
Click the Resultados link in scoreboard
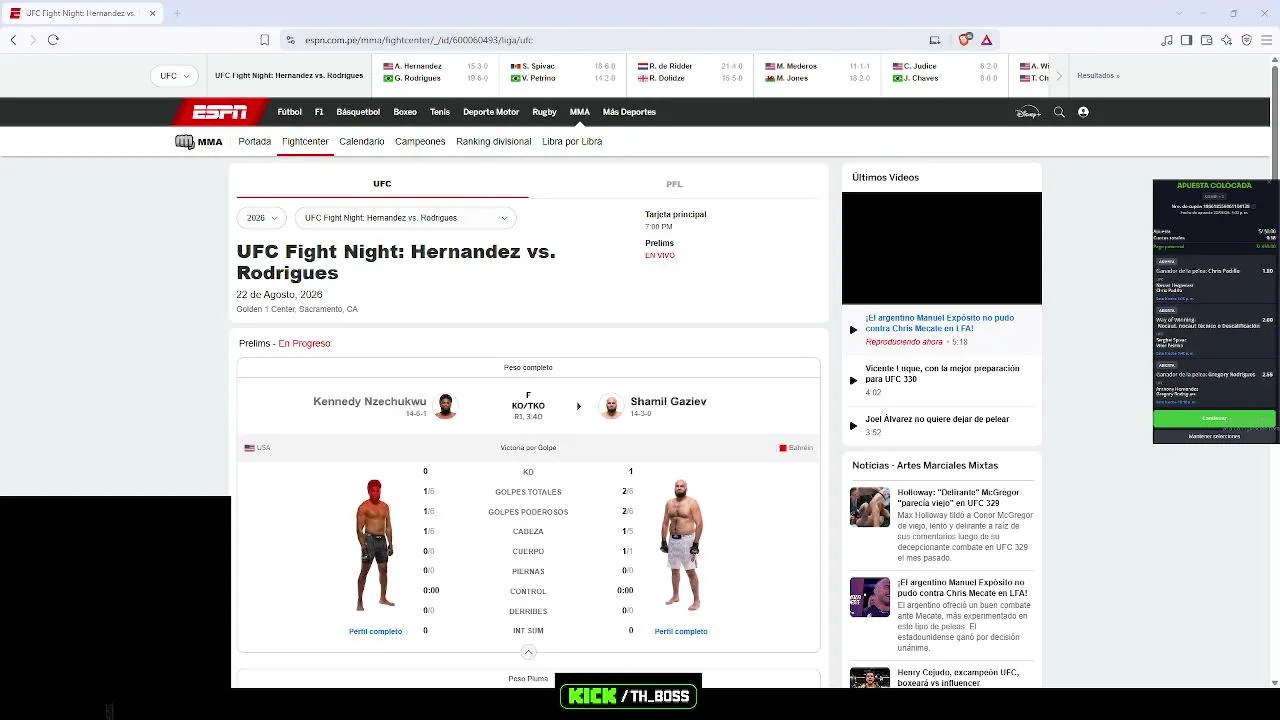click(1099, 76)
